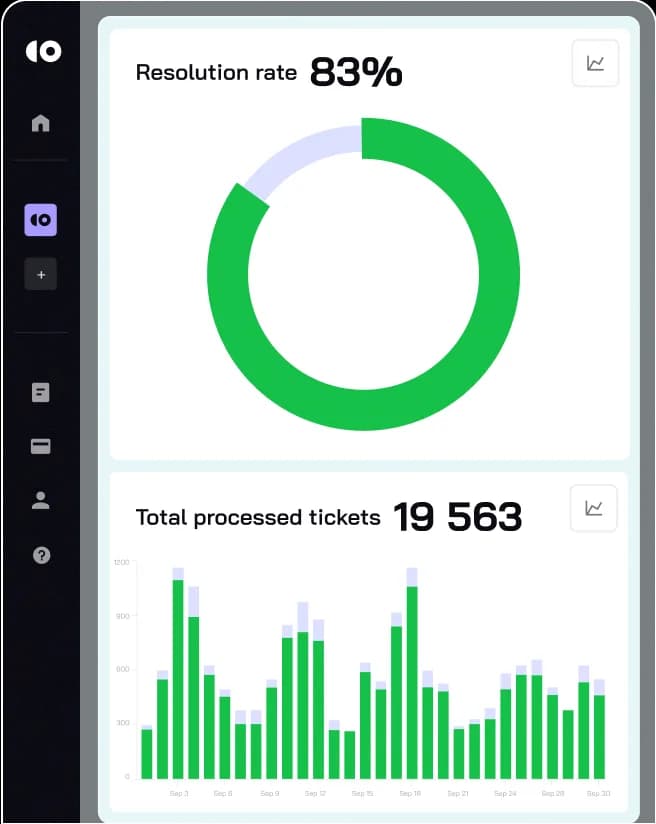The width and height of the screenshot is (656, 824).
Task: Open help via the question mark icon
Action: [x=41, y=555]
